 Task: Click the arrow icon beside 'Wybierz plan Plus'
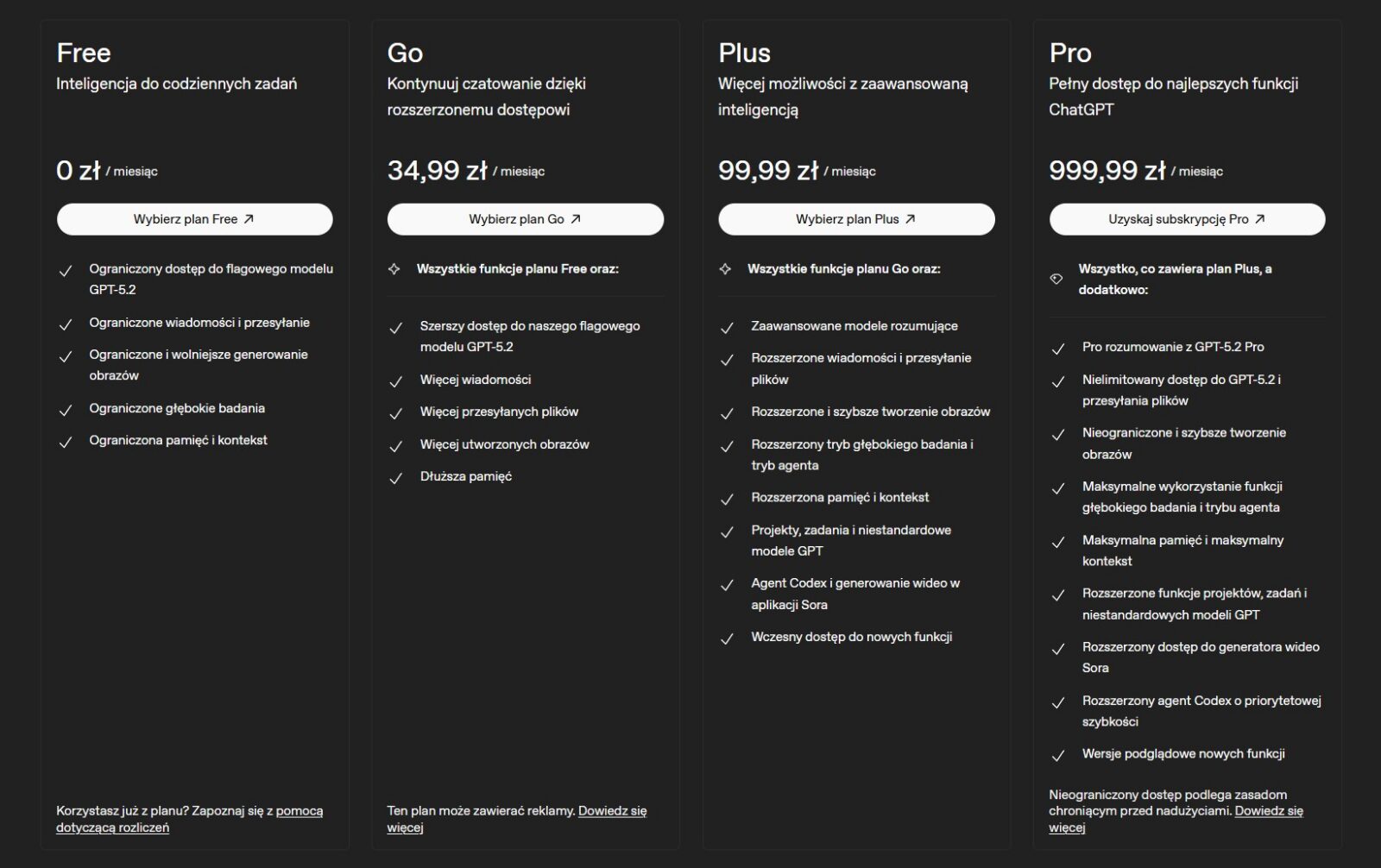coord(910,219)
